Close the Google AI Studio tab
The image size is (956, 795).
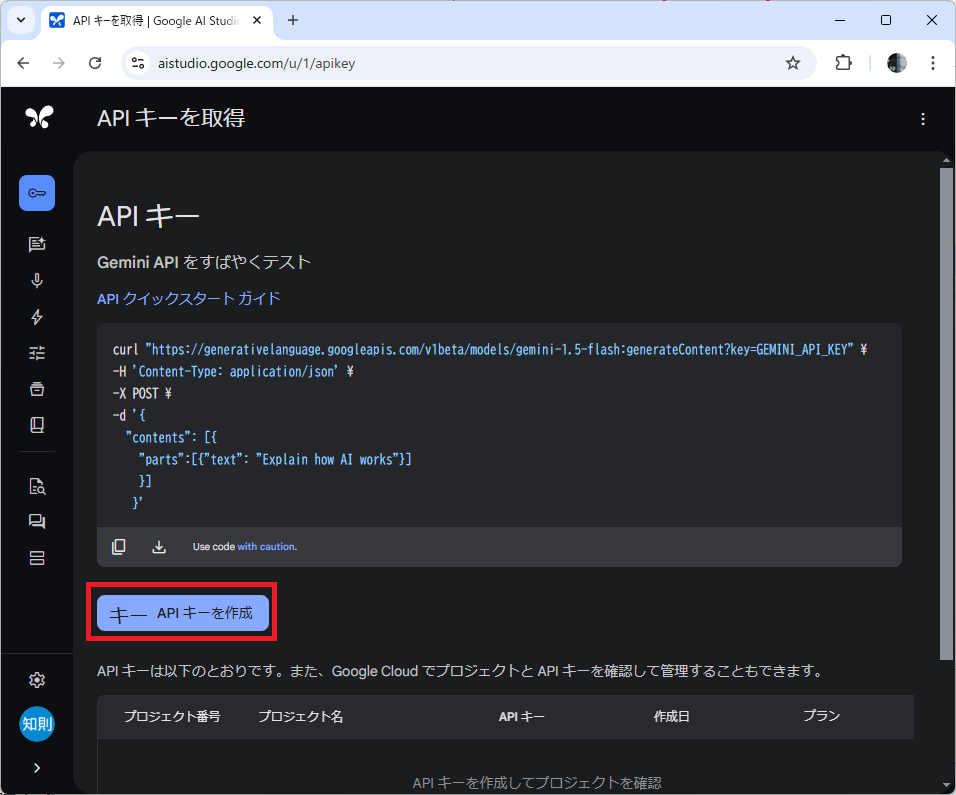(257, 20)
